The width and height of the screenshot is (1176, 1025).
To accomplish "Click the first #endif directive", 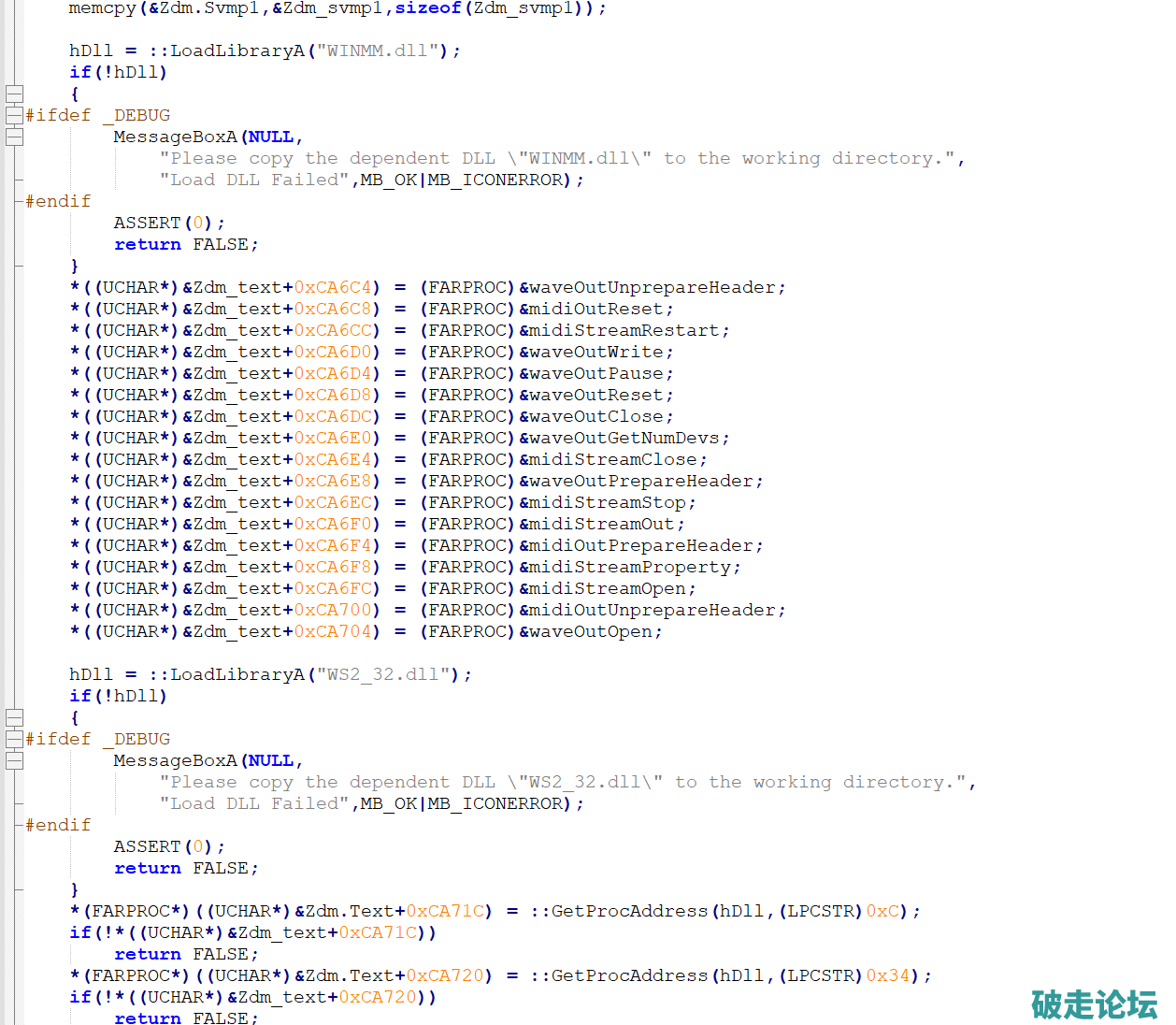I will [x=58, y=202].
